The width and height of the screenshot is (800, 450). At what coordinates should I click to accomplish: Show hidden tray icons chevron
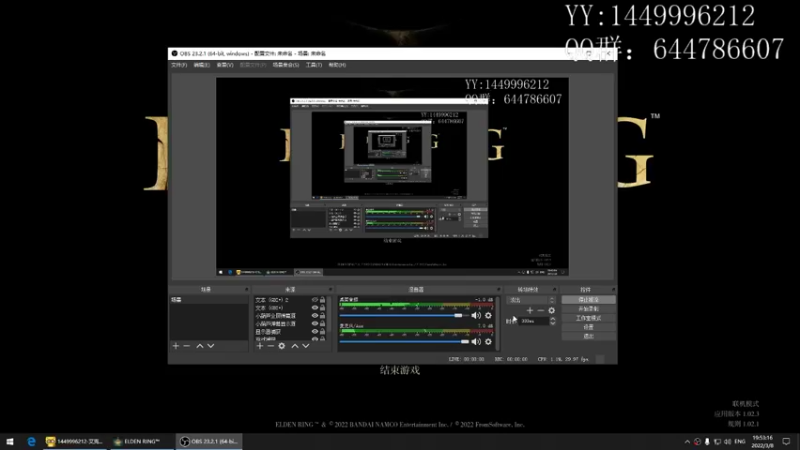(687, 441)
